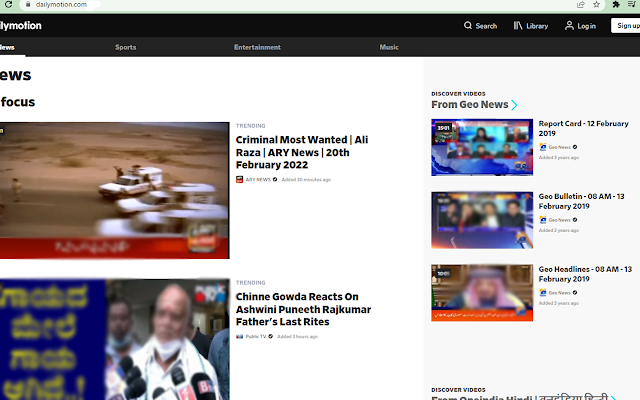Click the chevron next to From Geo News
The image size is (640, 400).
tap(514, 105)
